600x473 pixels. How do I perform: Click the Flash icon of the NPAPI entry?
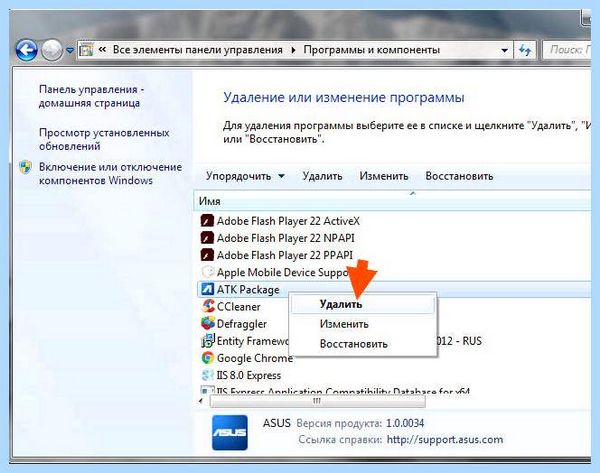207,238
